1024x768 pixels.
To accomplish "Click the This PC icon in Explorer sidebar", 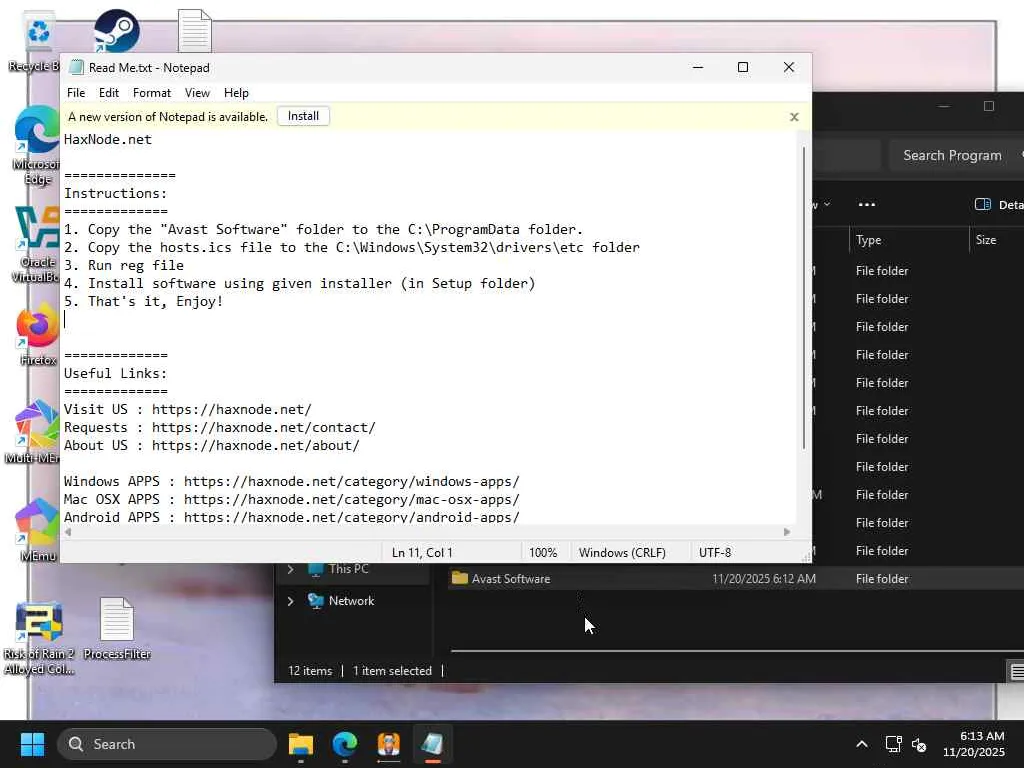I will [315, 569].
